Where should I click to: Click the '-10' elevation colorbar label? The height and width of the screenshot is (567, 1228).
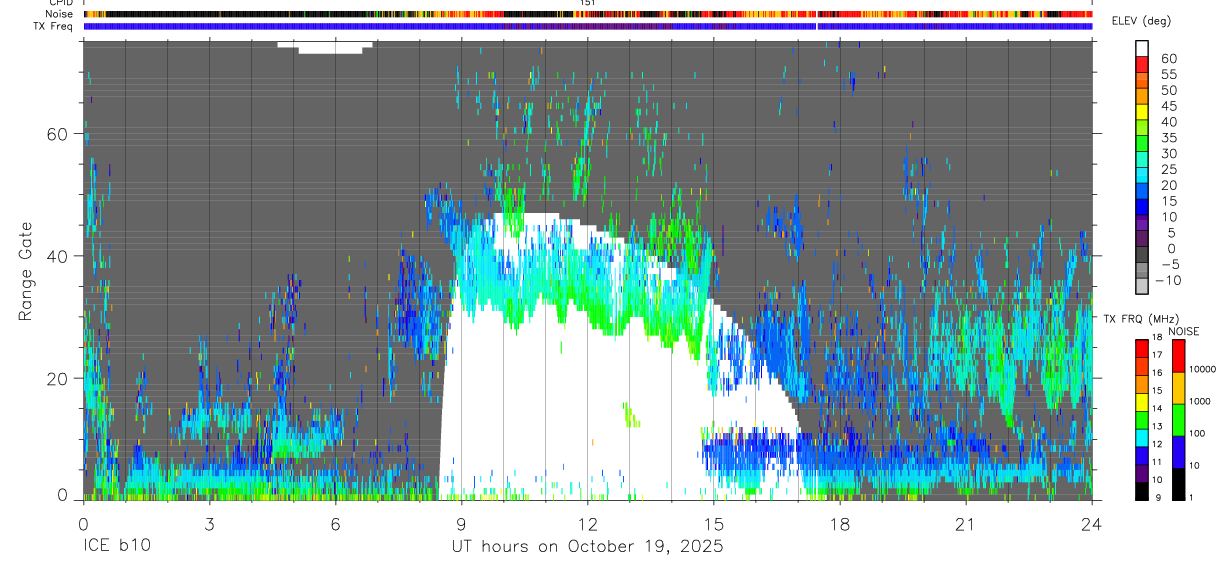(x=1169, y=280)
